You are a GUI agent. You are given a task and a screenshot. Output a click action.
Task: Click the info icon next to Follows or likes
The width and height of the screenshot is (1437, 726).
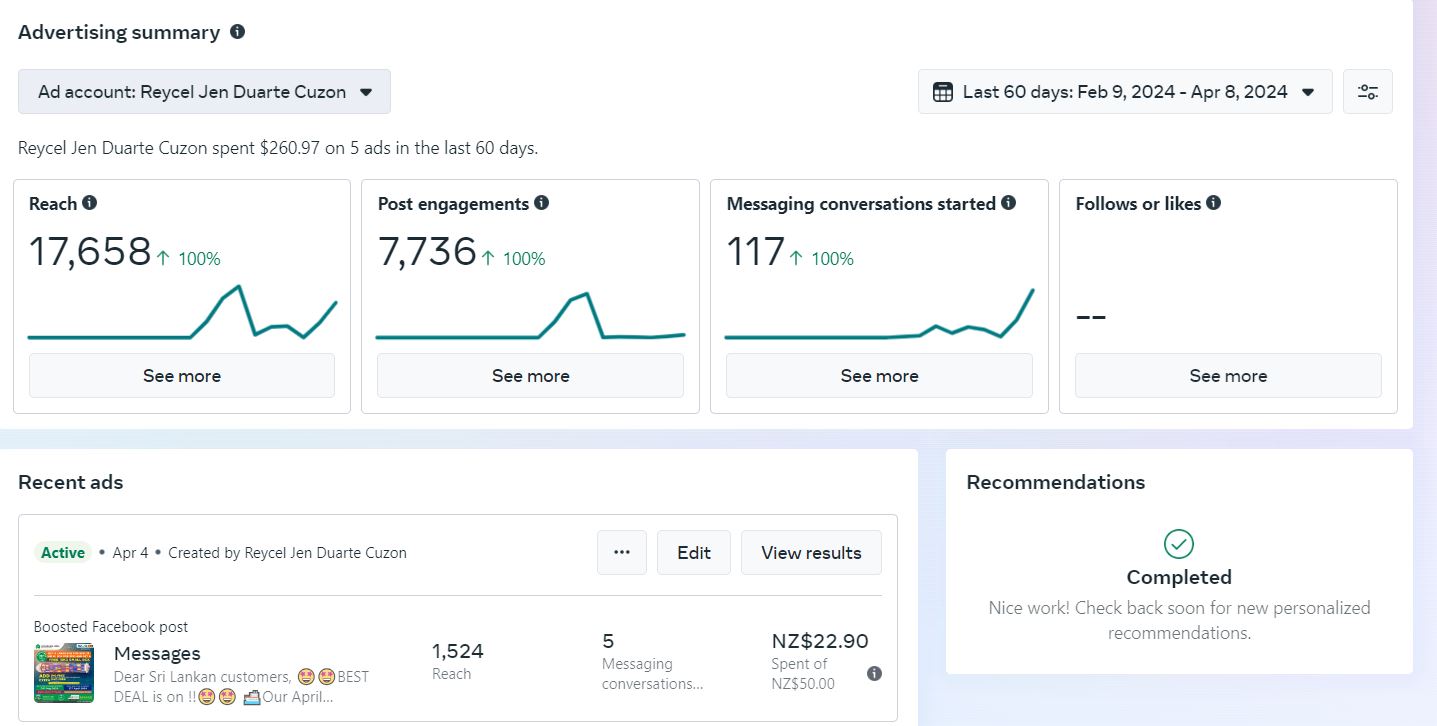(1213, 202)
